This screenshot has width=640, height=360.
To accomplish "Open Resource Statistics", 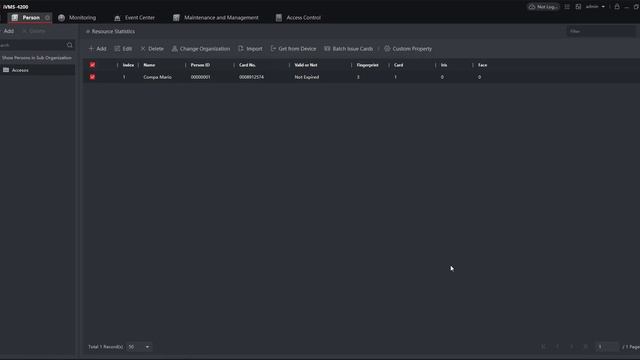I will [111, 31].
